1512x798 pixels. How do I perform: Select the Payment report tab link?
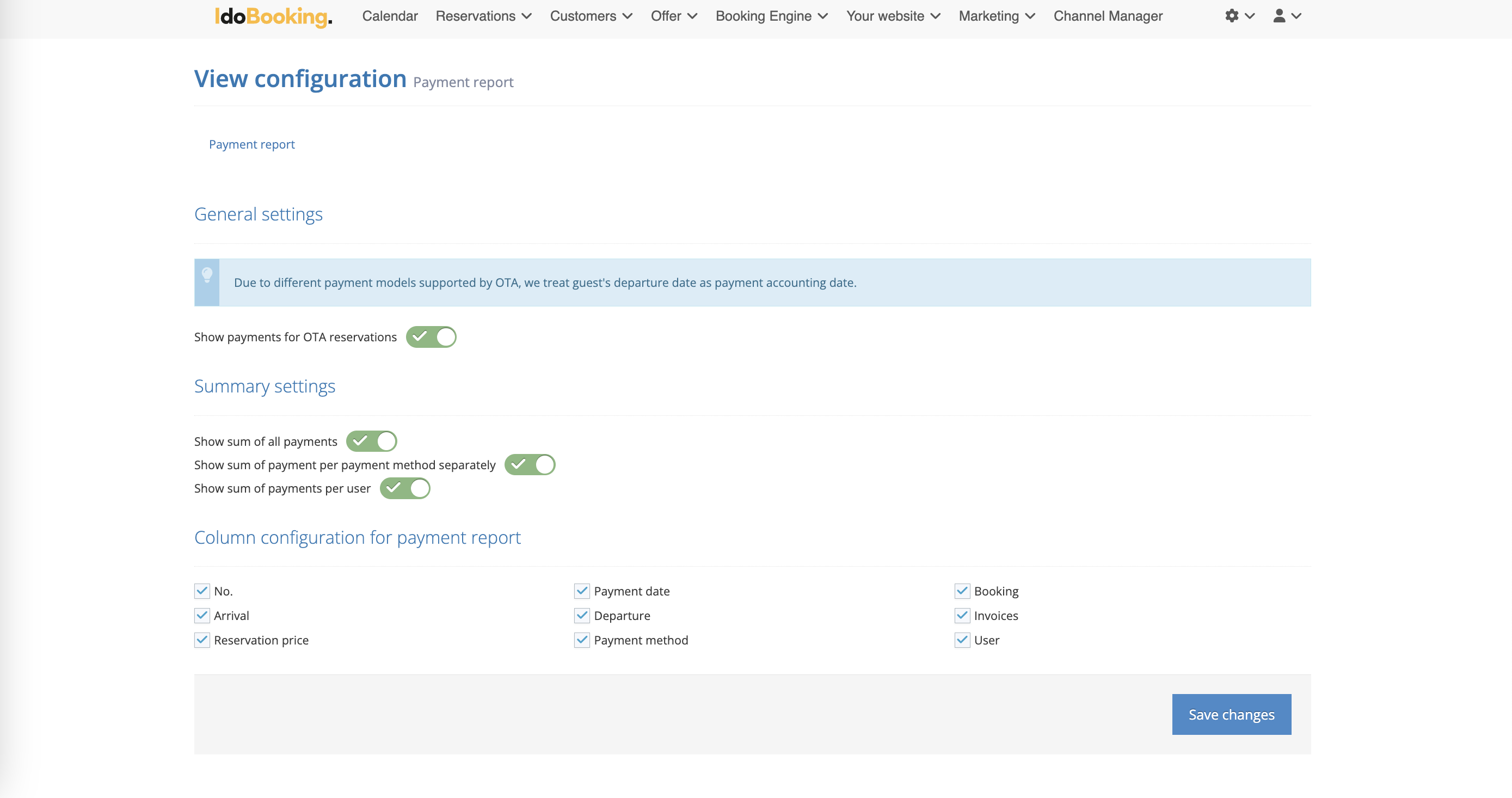pos(252,144)
